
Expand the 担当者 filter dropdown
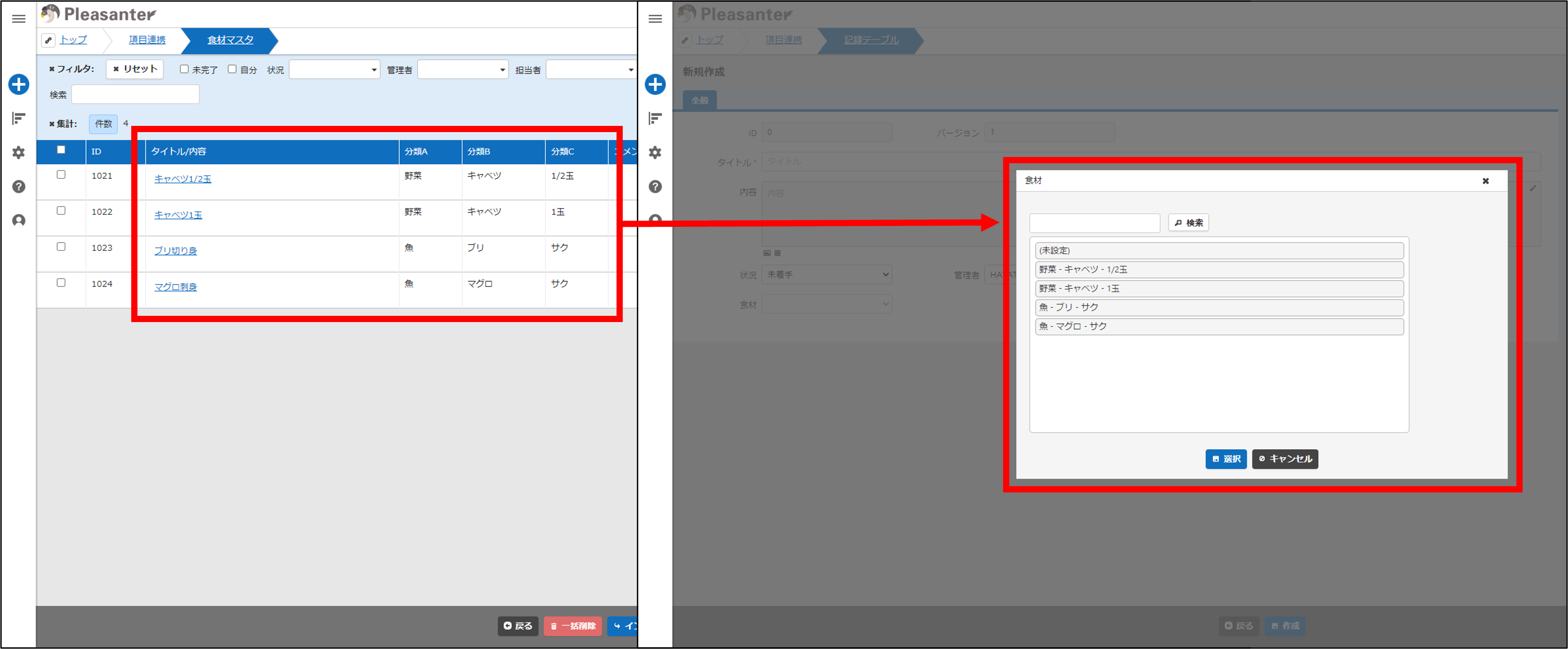tap(591, 69)
